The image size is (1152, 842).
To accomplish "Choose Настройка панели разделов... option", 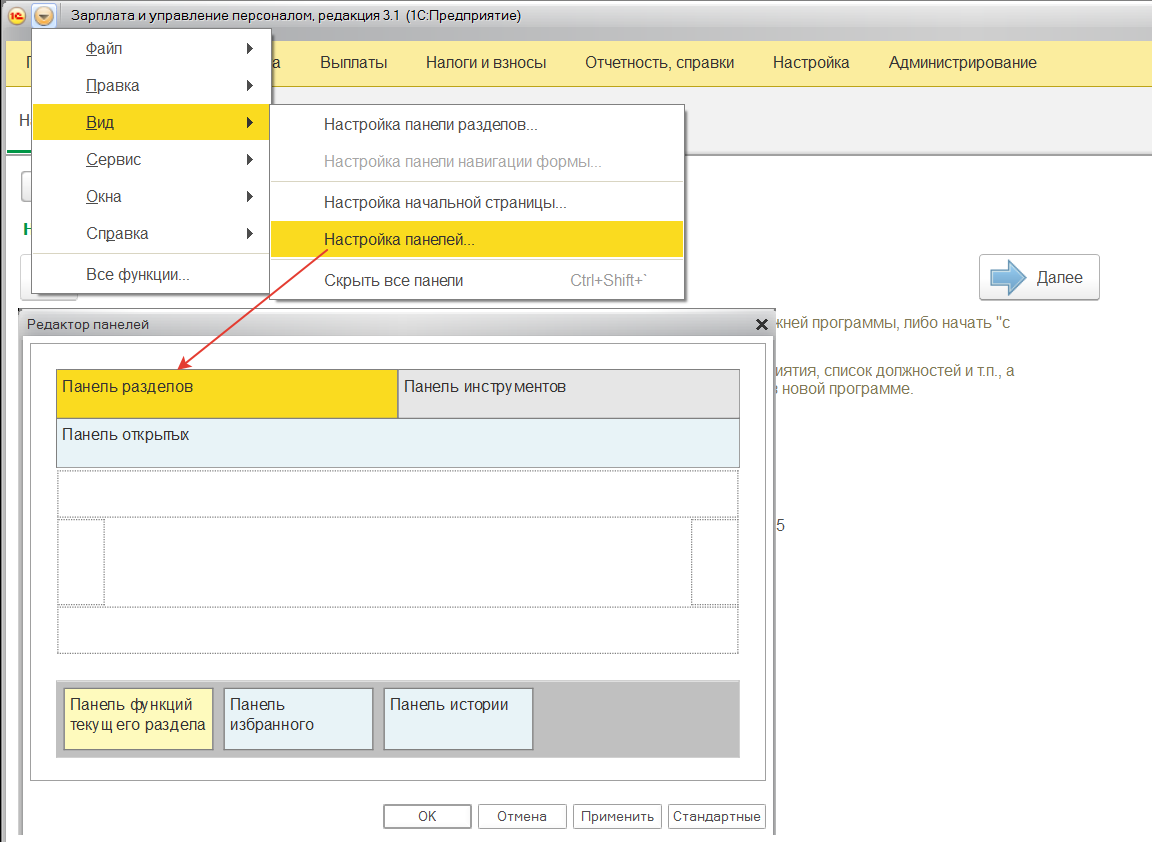I will [x=431, y=125].
